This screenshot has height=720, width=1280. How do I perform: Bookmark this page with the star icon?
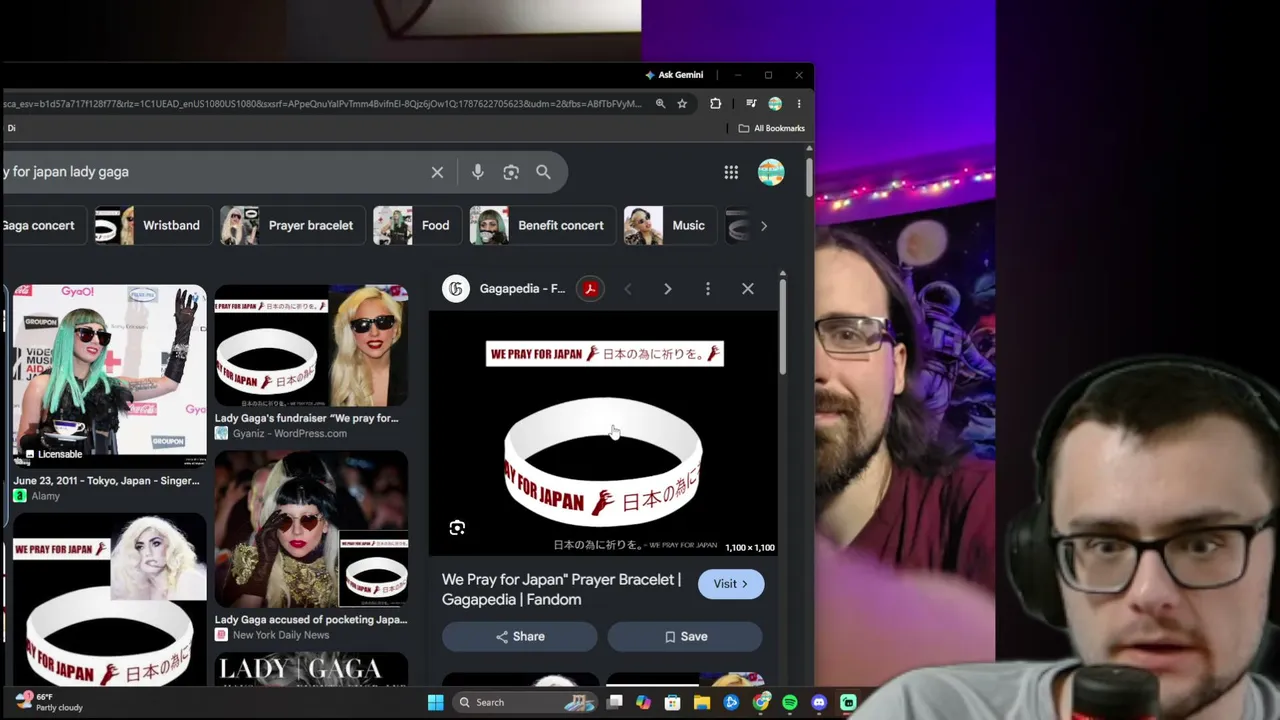[682, 103]
